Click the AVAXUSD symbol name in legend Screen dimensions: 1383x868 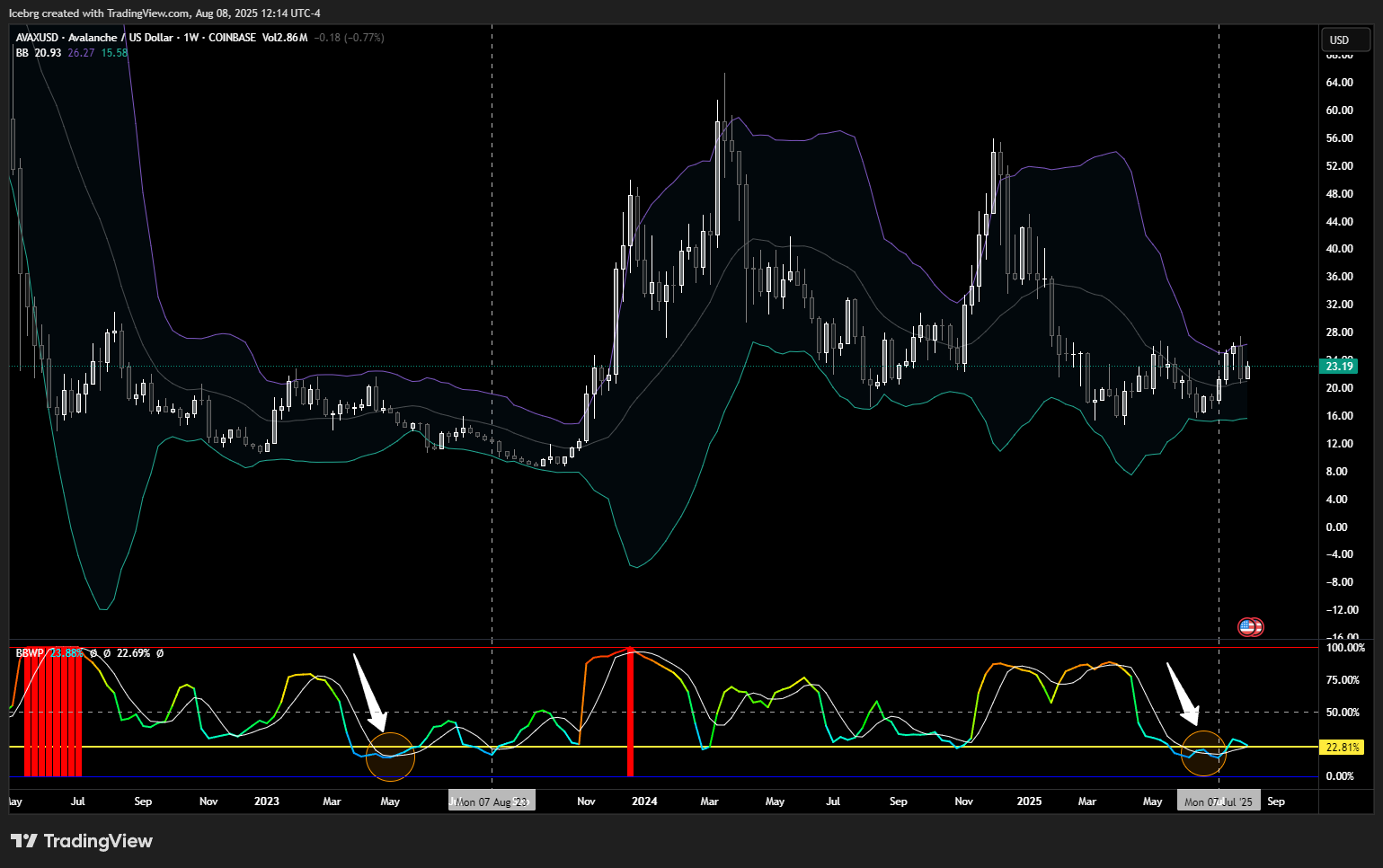38,38
